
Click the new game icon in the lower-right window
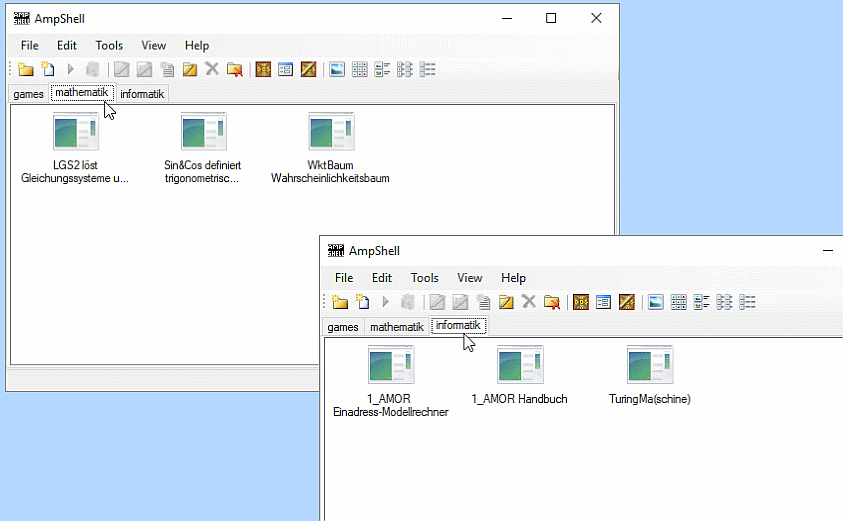point(363,302)
